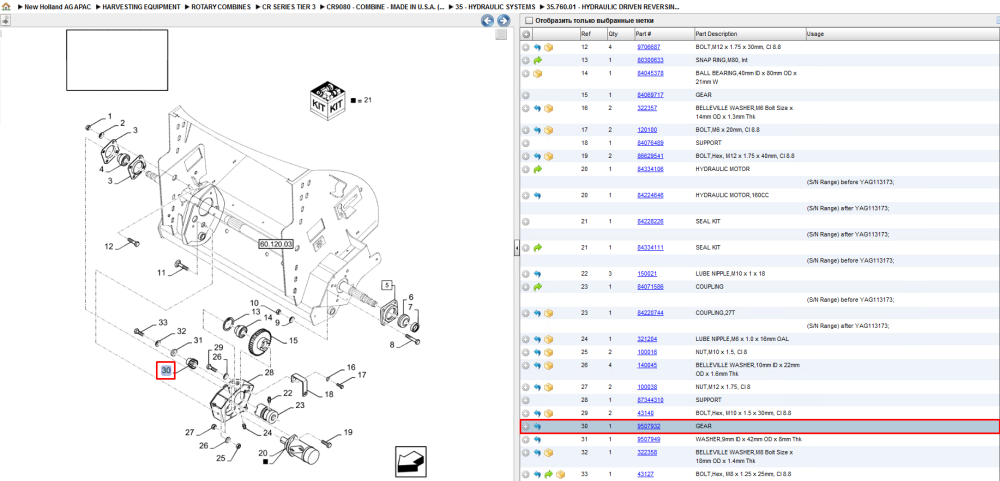
Task: Click green arrow icon in ref 33 row
Action: 548,474
